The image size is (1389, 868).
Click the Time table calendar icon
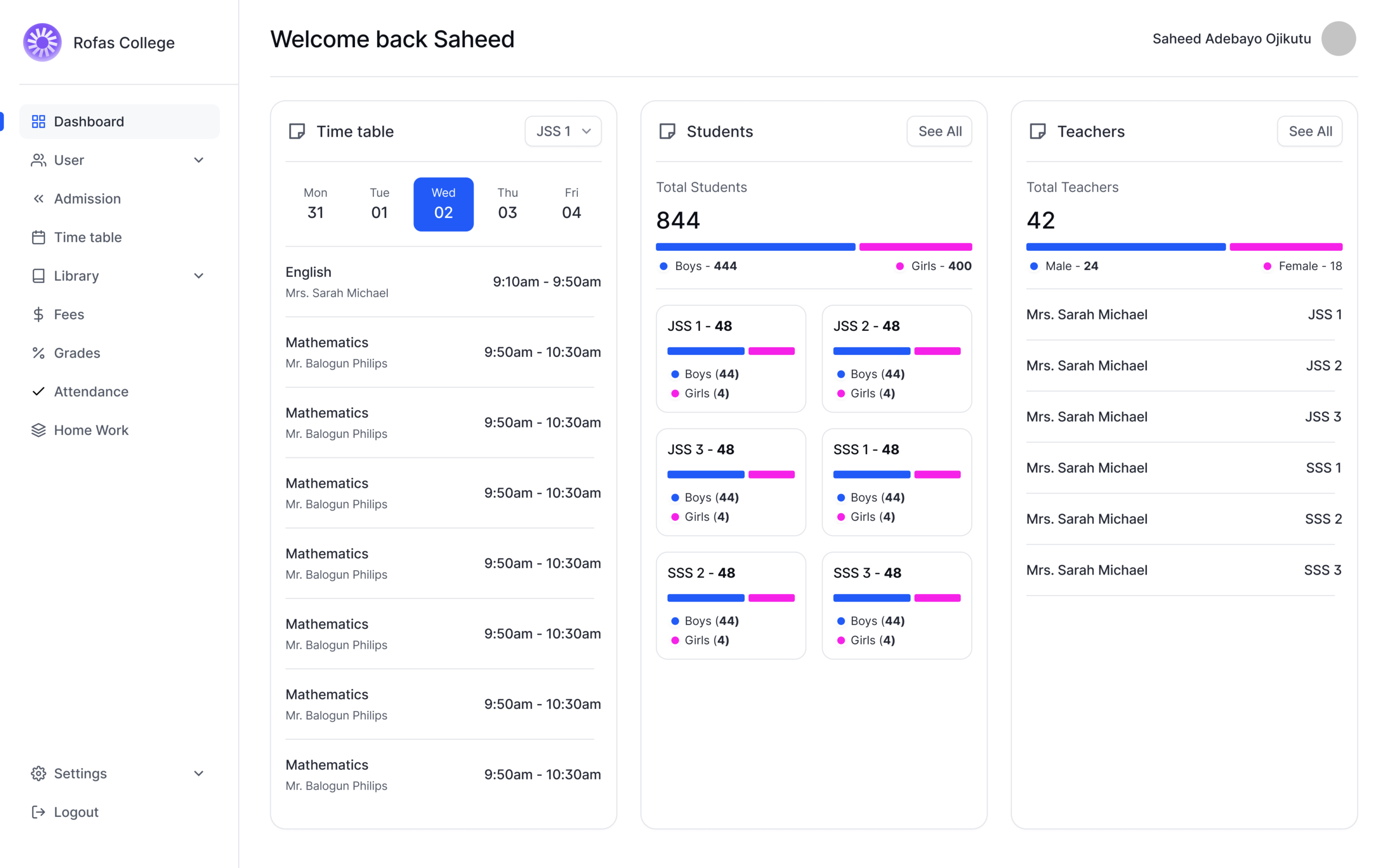pos(39,237)
